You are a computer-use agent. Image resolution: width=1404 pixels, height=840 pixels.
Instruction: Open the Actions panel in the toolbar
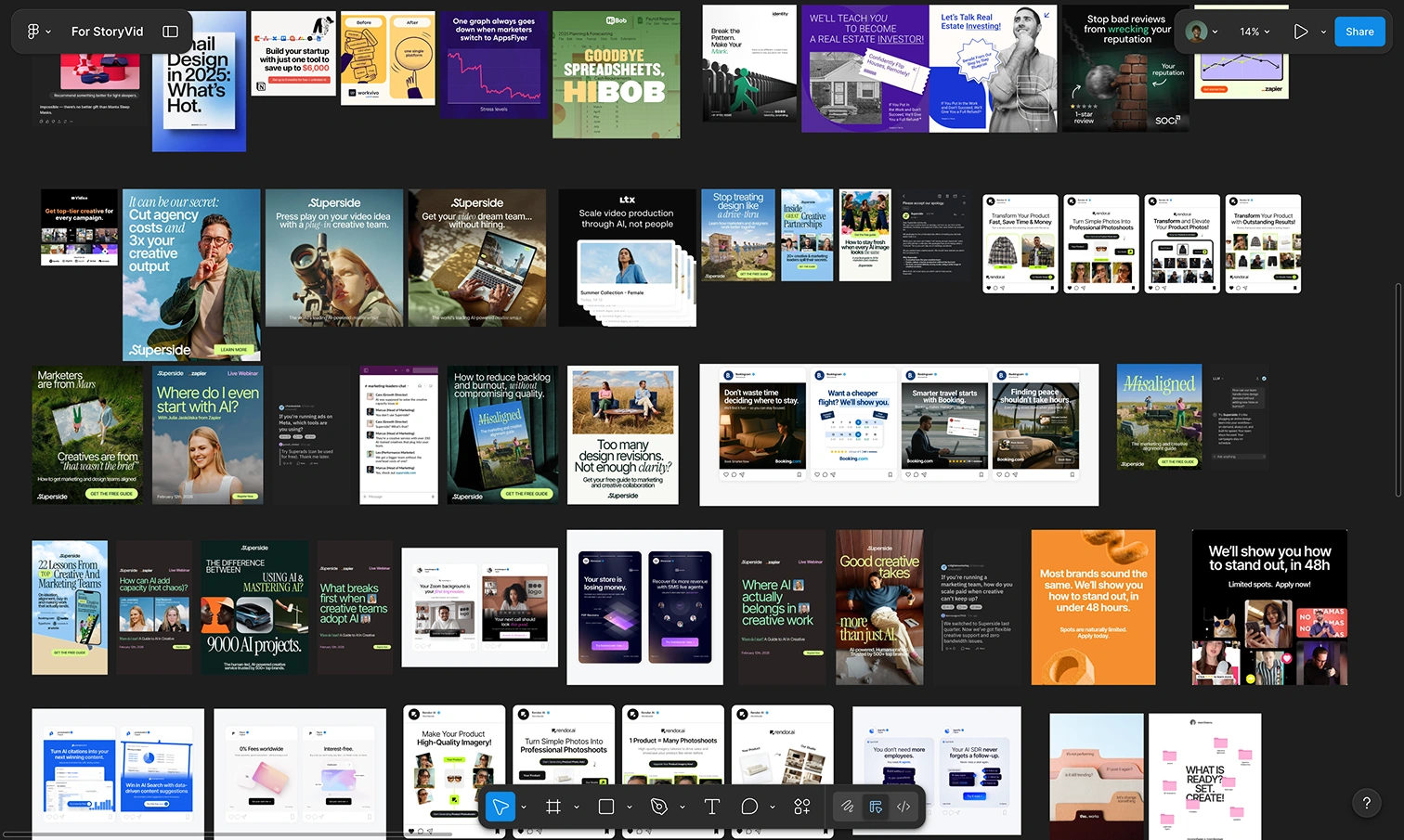pos(801,806)
